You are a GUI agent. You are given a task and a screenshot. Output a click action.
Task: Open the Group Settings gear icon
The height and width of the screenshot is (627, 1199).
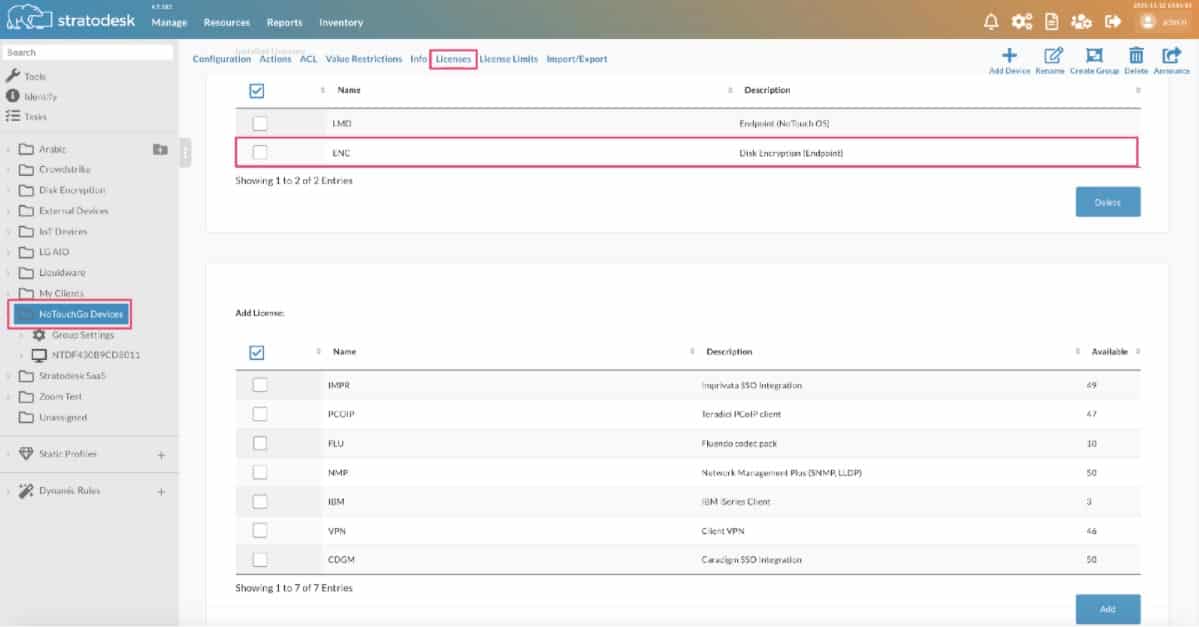(39, 335)
